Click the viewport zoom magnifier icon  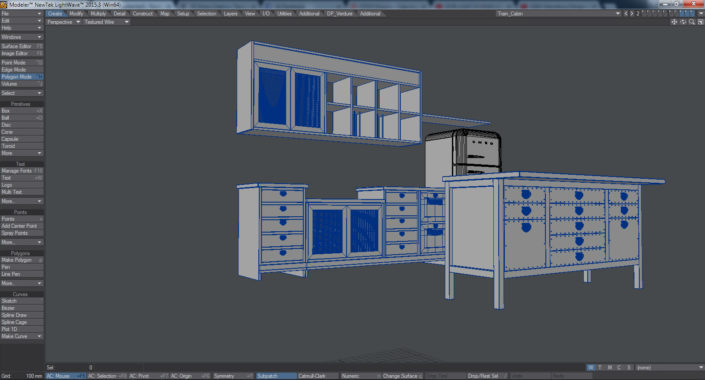tap(692, 22)
